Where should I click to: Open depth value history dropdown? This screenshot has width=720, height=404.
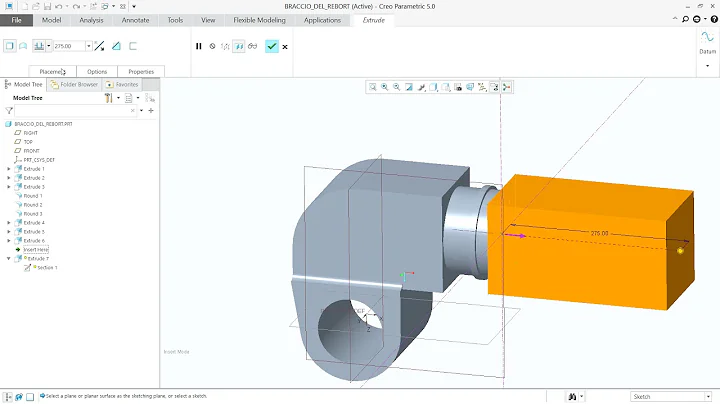pyautogui.click(x=89, y=46)
